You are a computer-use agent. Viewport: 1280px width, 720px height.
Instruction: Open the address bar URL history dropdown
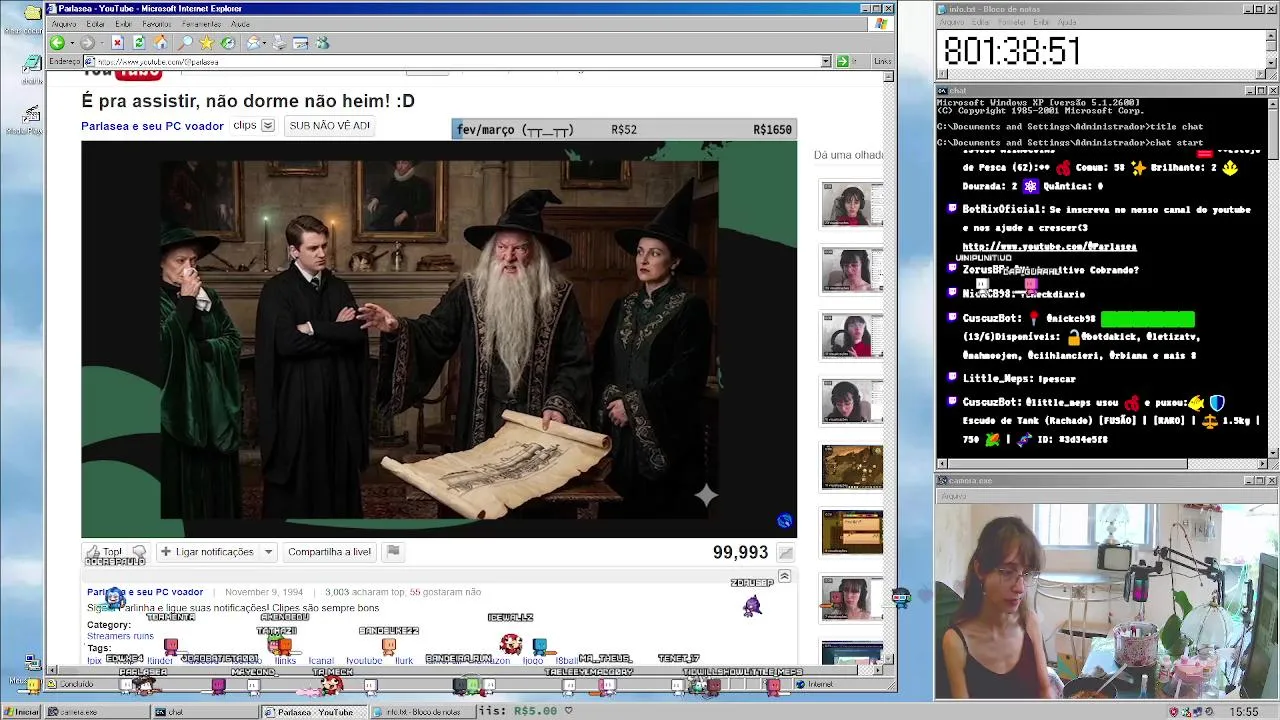tap(826, 62)
